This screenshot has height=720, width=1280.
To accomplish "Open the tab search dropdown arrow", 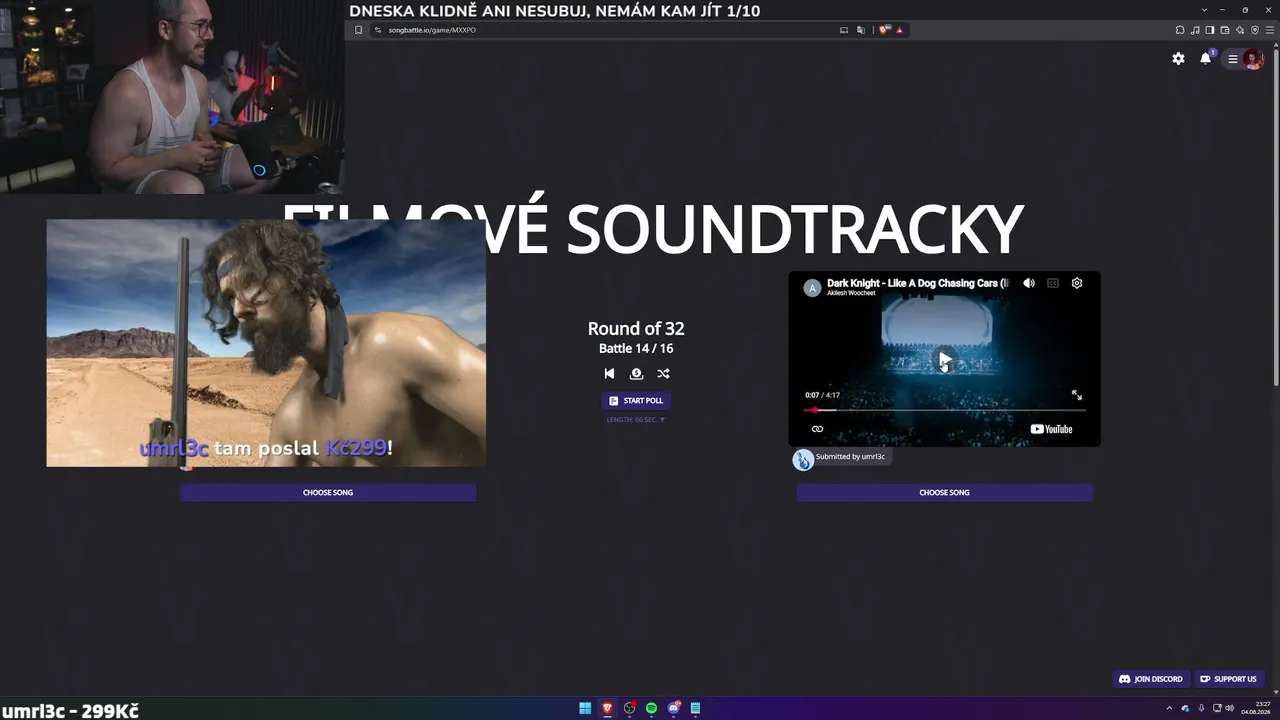I will click(1202, 9).
